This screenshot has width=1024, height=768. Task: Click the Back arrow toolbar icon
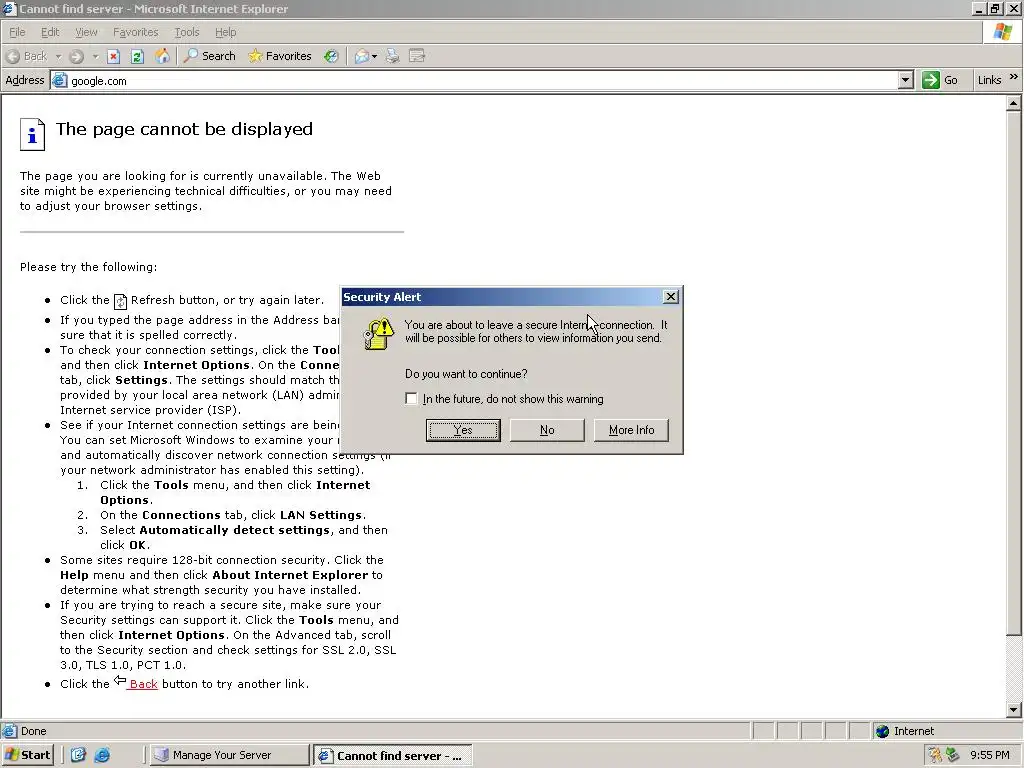pyautogui.click(x=12, y=56)
